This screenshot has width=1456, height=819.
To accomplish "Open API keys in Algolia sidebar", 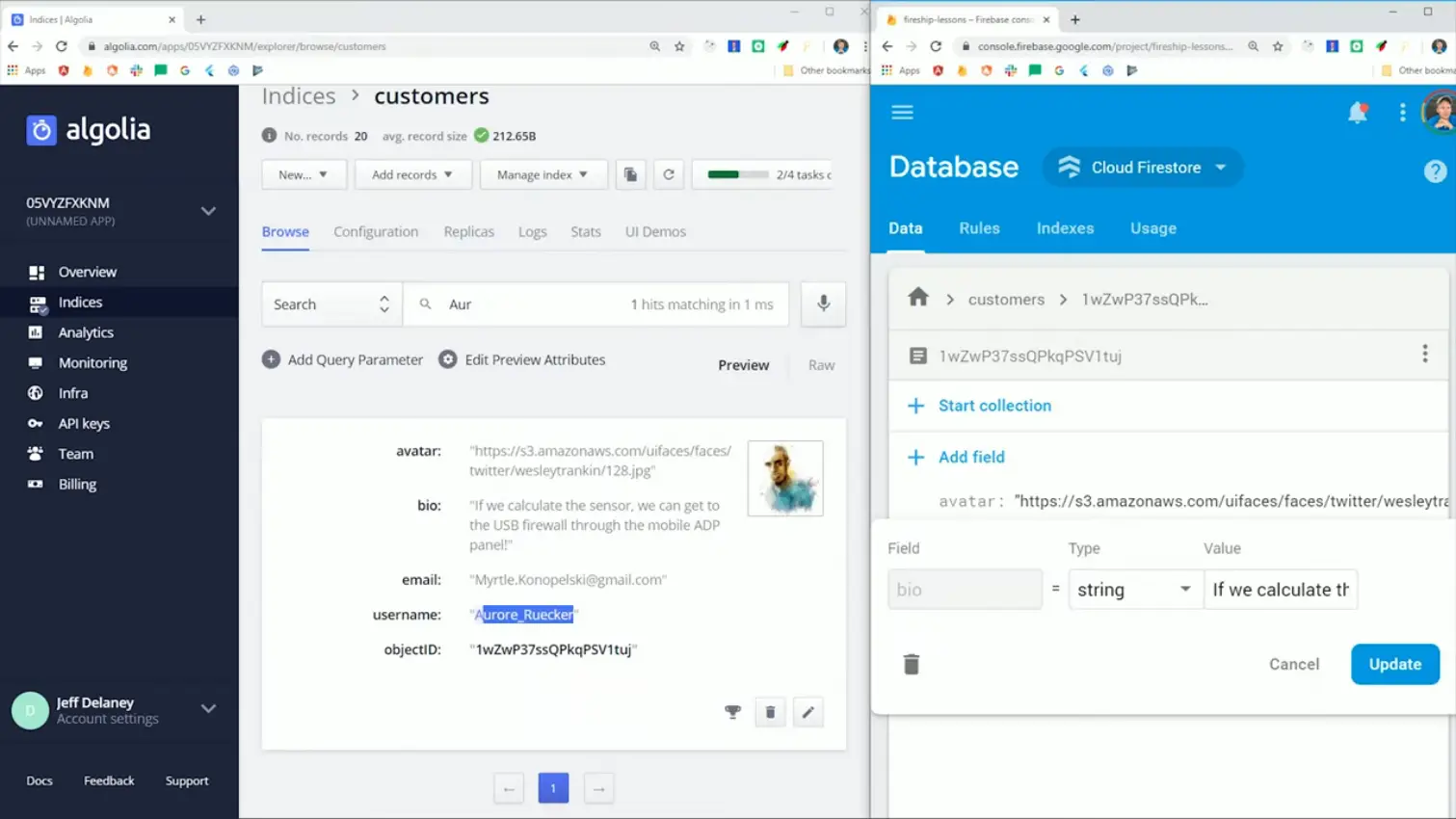I will 84,424.
